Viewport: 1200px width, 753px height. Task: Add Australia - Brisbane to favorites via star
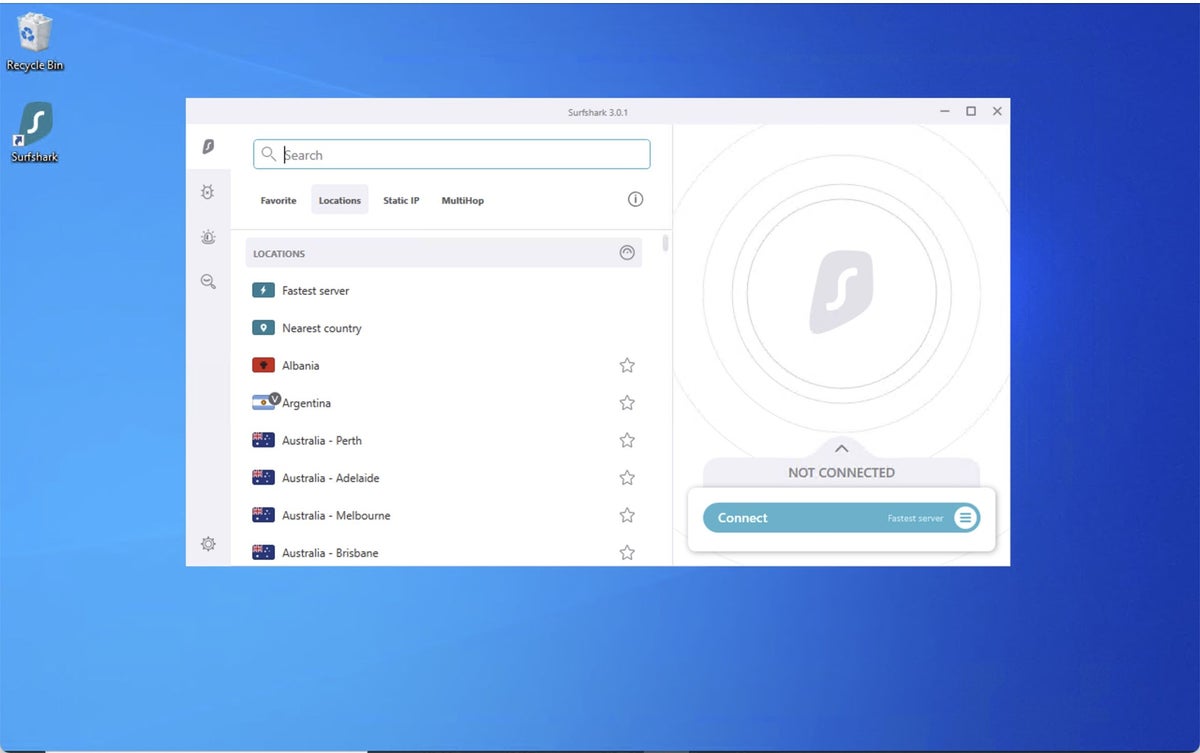[x=627, y=552]
